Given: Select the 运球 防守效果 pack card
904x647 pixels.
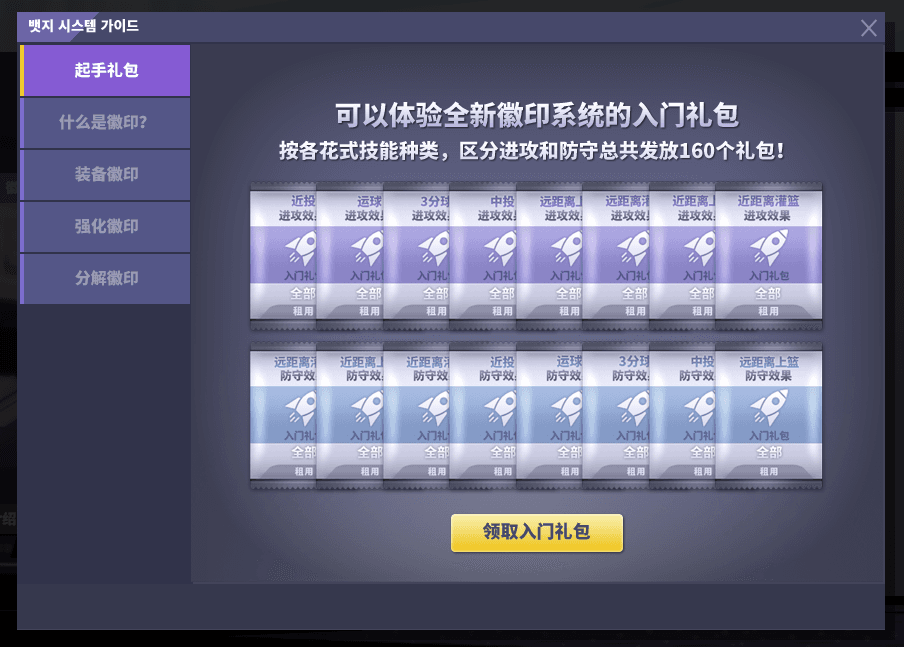Looking at the screenshot, I should [549, 416].
